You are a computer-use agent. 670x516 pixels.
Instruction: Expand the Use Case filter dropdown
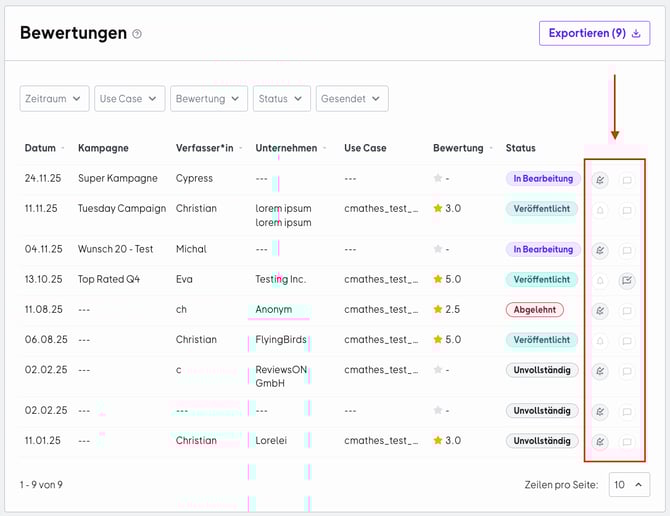[128, 99]
